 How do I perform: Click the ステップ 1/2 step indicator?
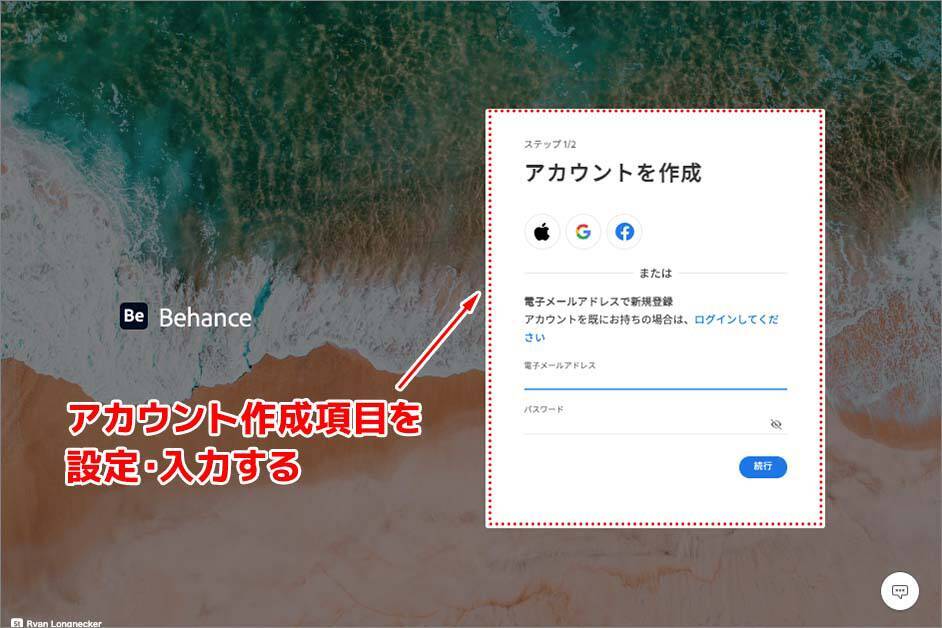pyautogui.click(x=550, y=144)
